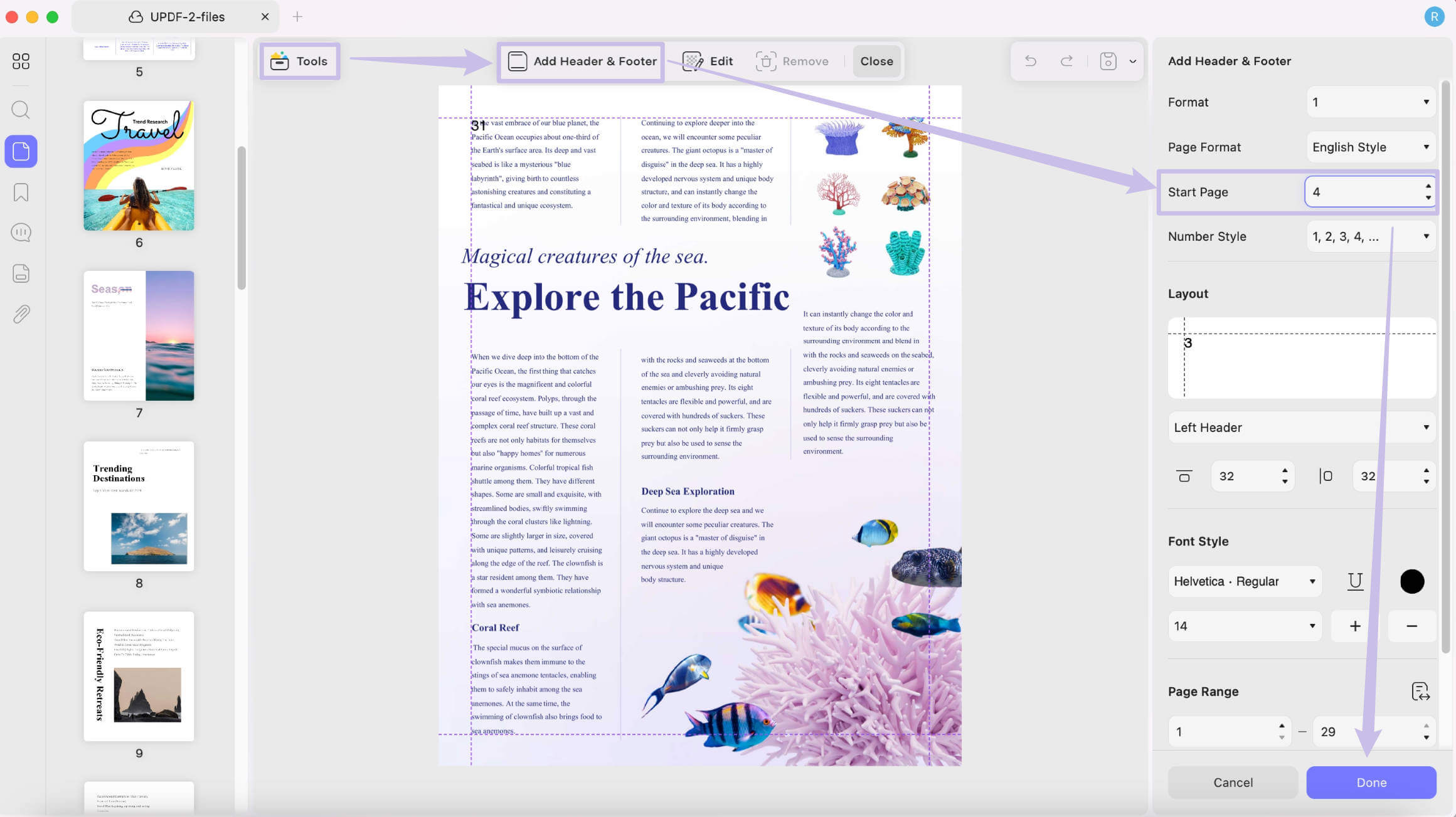Redo the last action
The height and width of the screenshot is (817, 1456).
click(x=1066, y=61)
